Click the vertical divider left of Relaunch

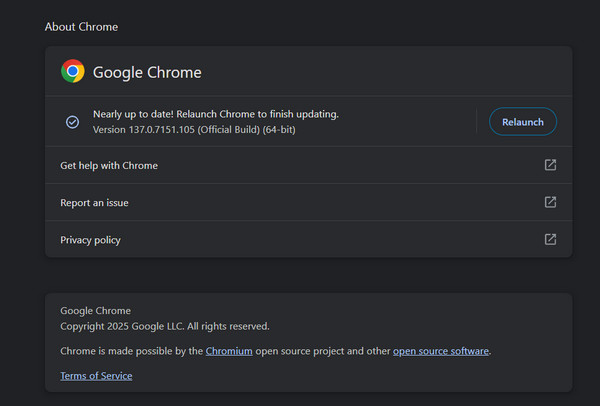pyautogui.click(x=477, y=122)
